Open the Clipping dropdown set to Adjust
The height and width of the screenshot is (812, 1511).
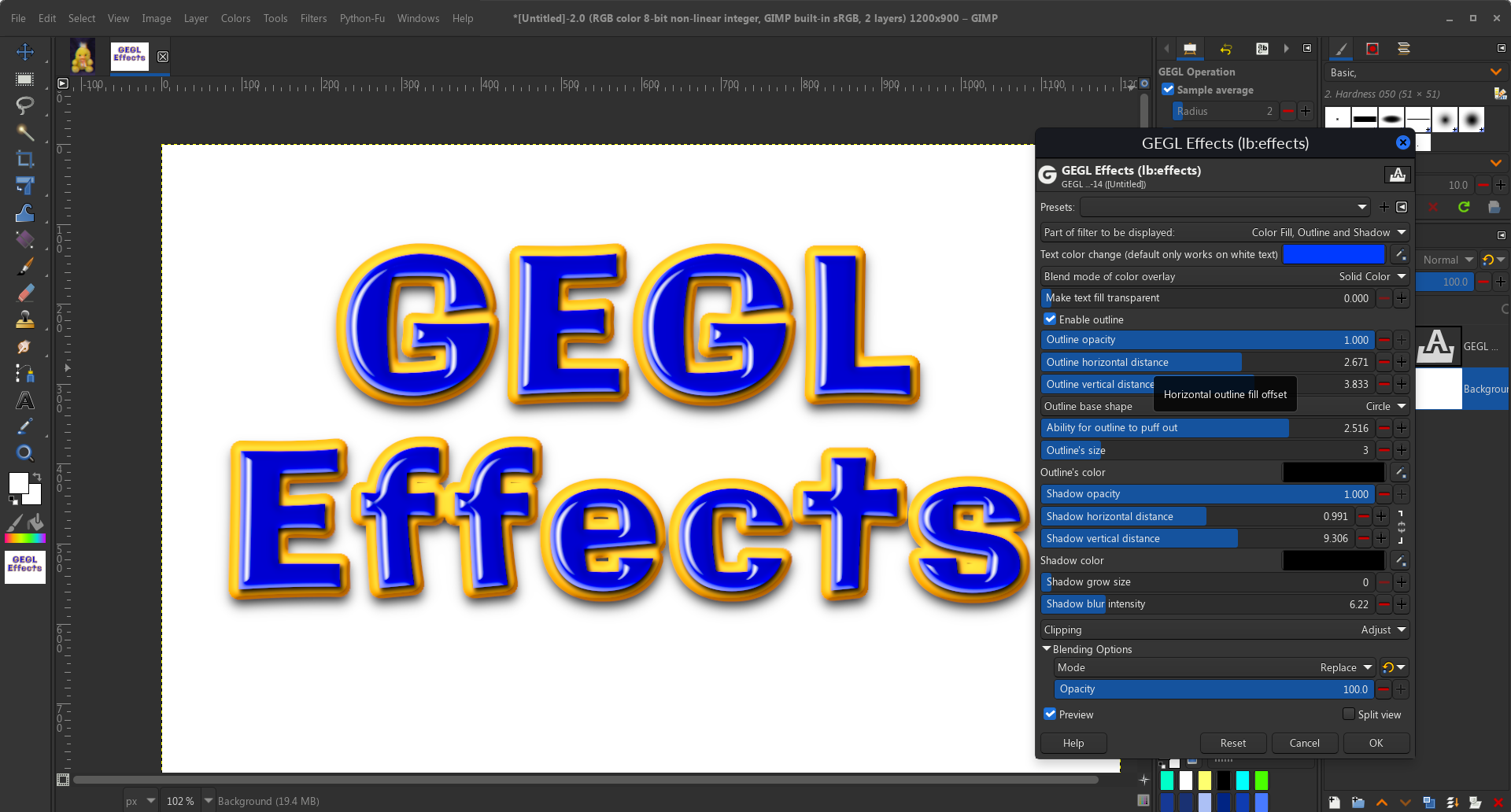1225,629
